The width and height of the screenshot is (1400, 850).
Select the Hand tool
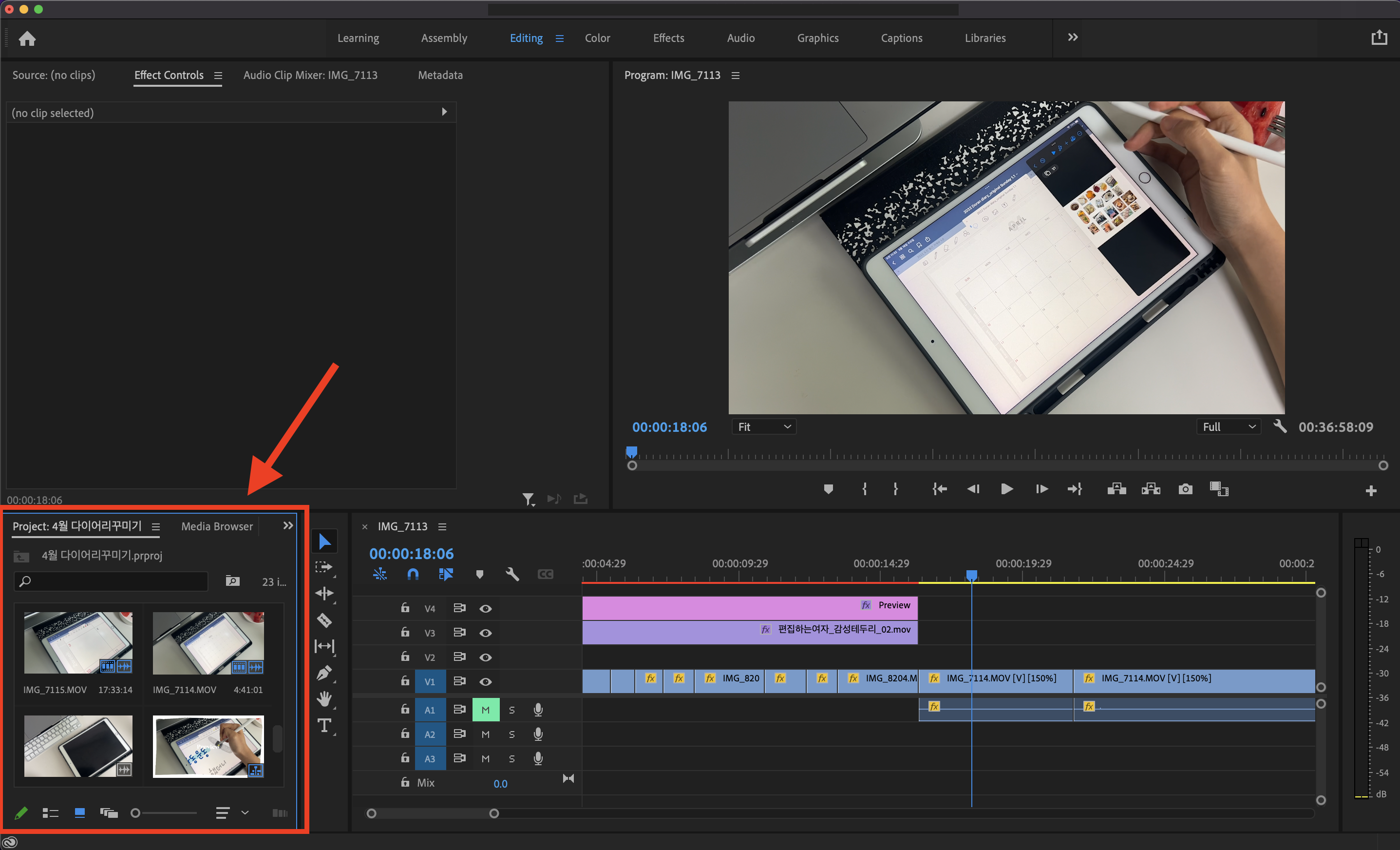324,699
